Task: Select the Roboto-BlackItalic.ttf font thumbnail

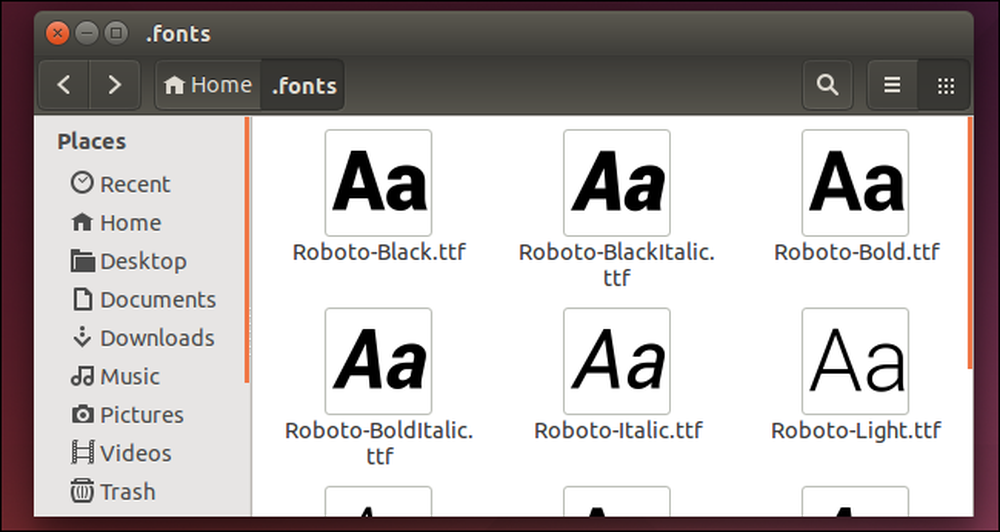Action: coord(617,182)
